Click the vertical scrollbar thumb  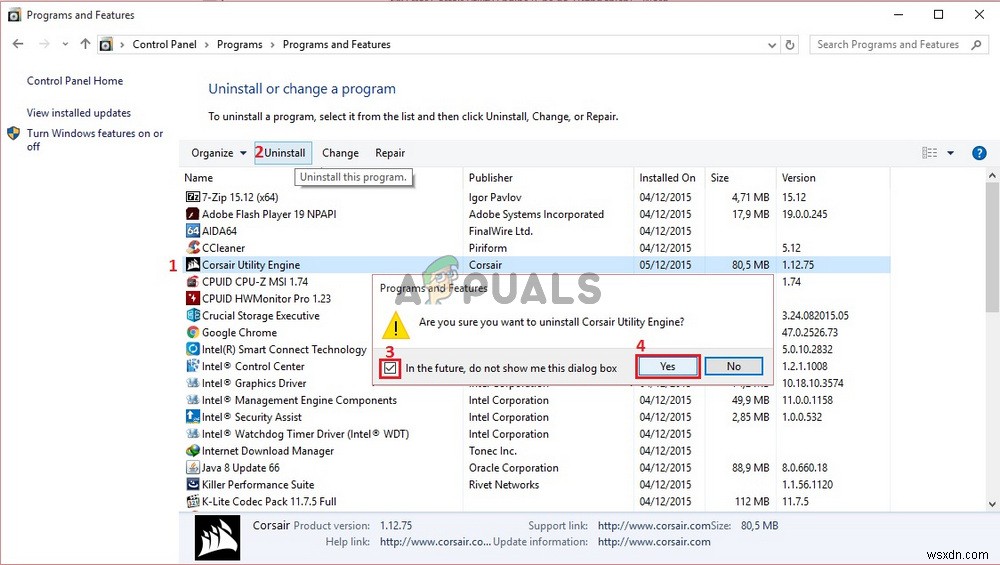(992, 247)
